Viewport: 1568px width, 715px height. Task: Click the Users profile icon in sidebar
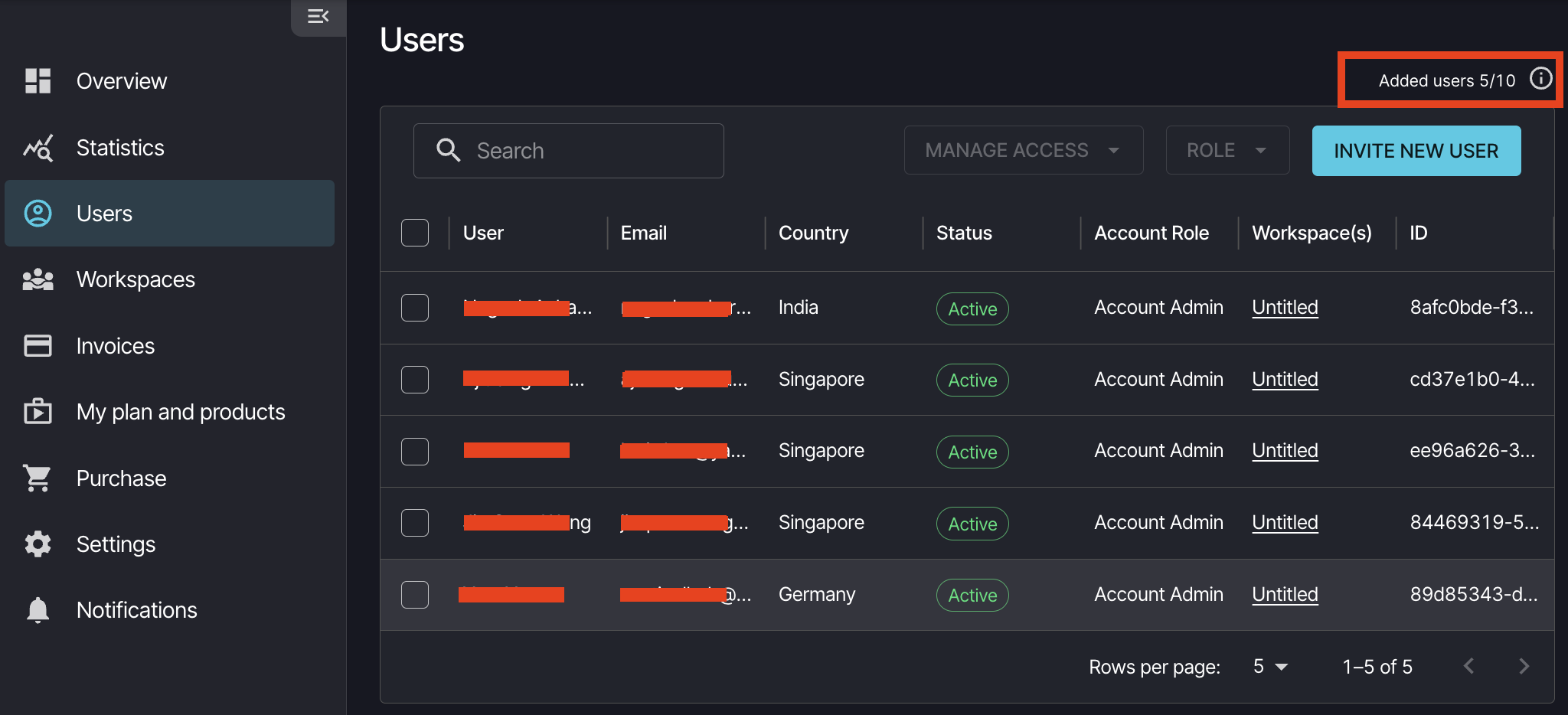point(38,214)
